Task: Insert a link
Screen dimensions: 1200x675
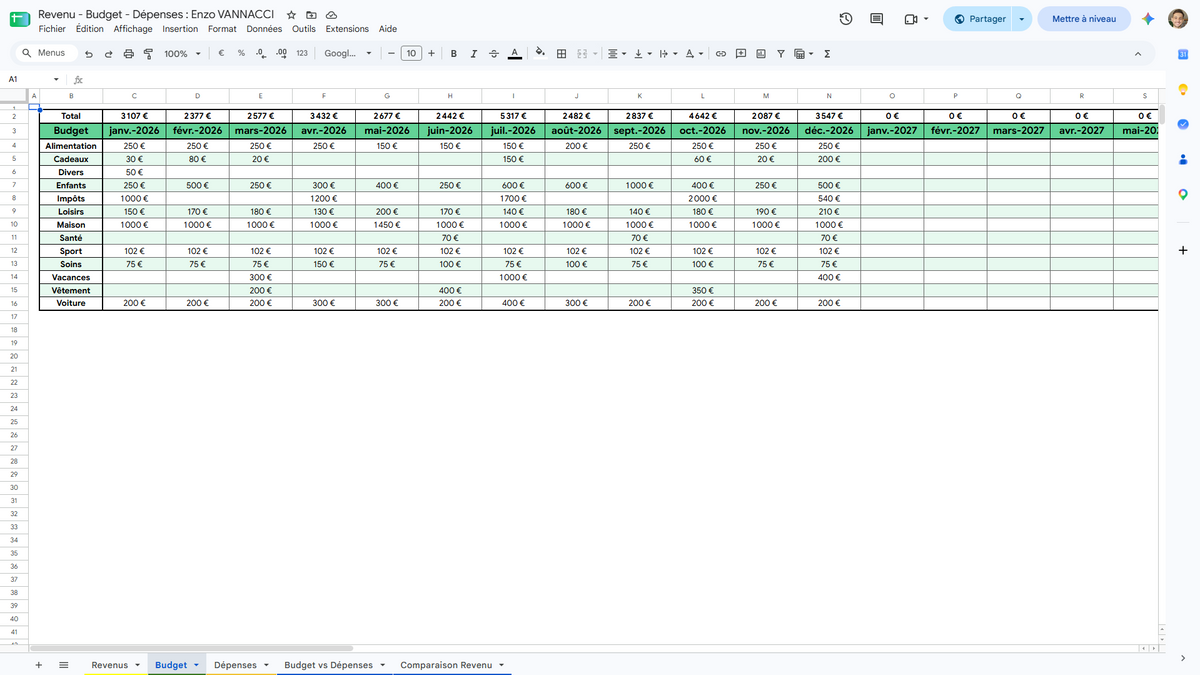Action: [x=720, y=54]
